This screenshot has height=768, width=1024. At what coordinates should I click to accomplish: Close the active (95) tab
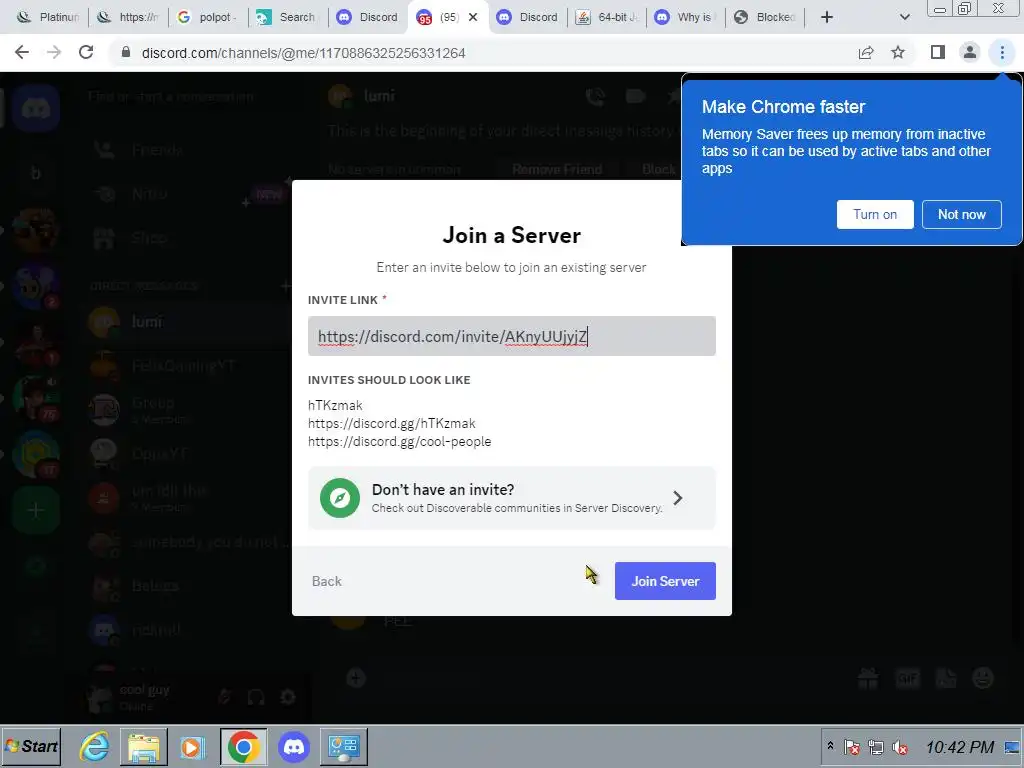click(473, 17)
